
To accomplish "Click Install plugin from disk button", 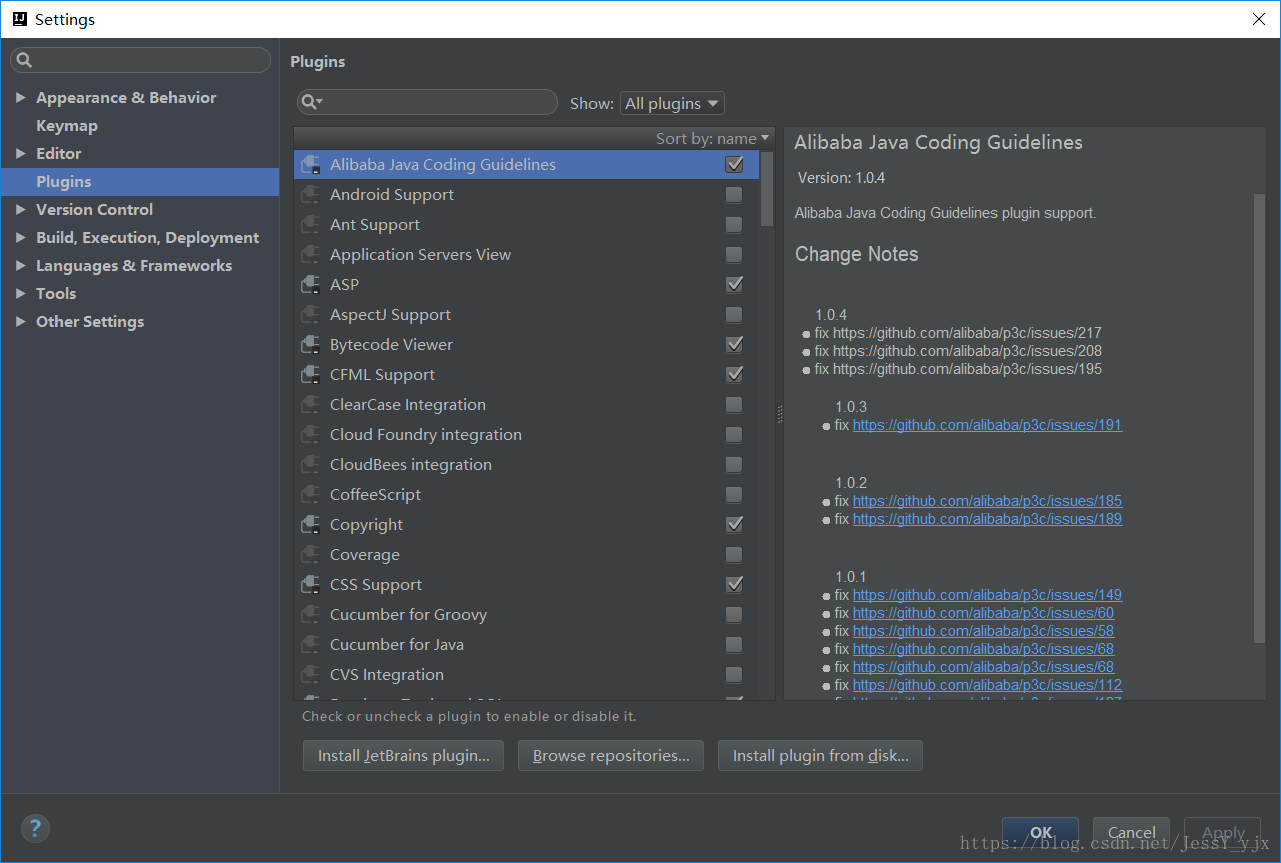I will (820, 756).
